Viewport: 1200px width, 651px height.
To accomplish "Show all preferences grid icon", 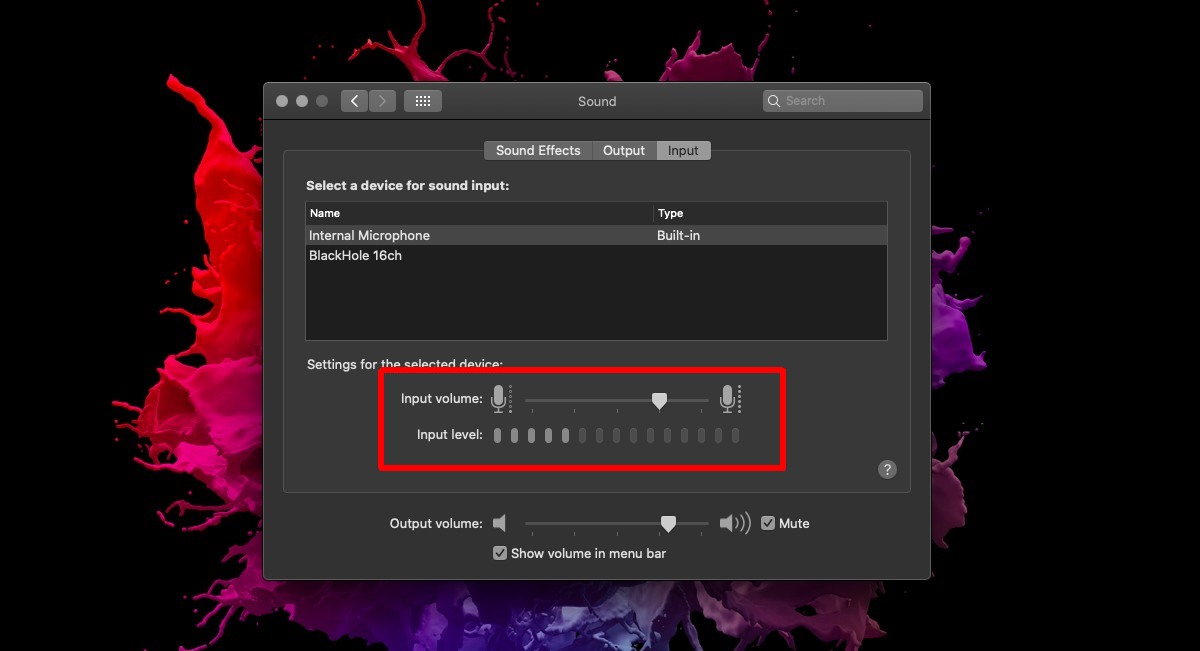I will 422,101.
